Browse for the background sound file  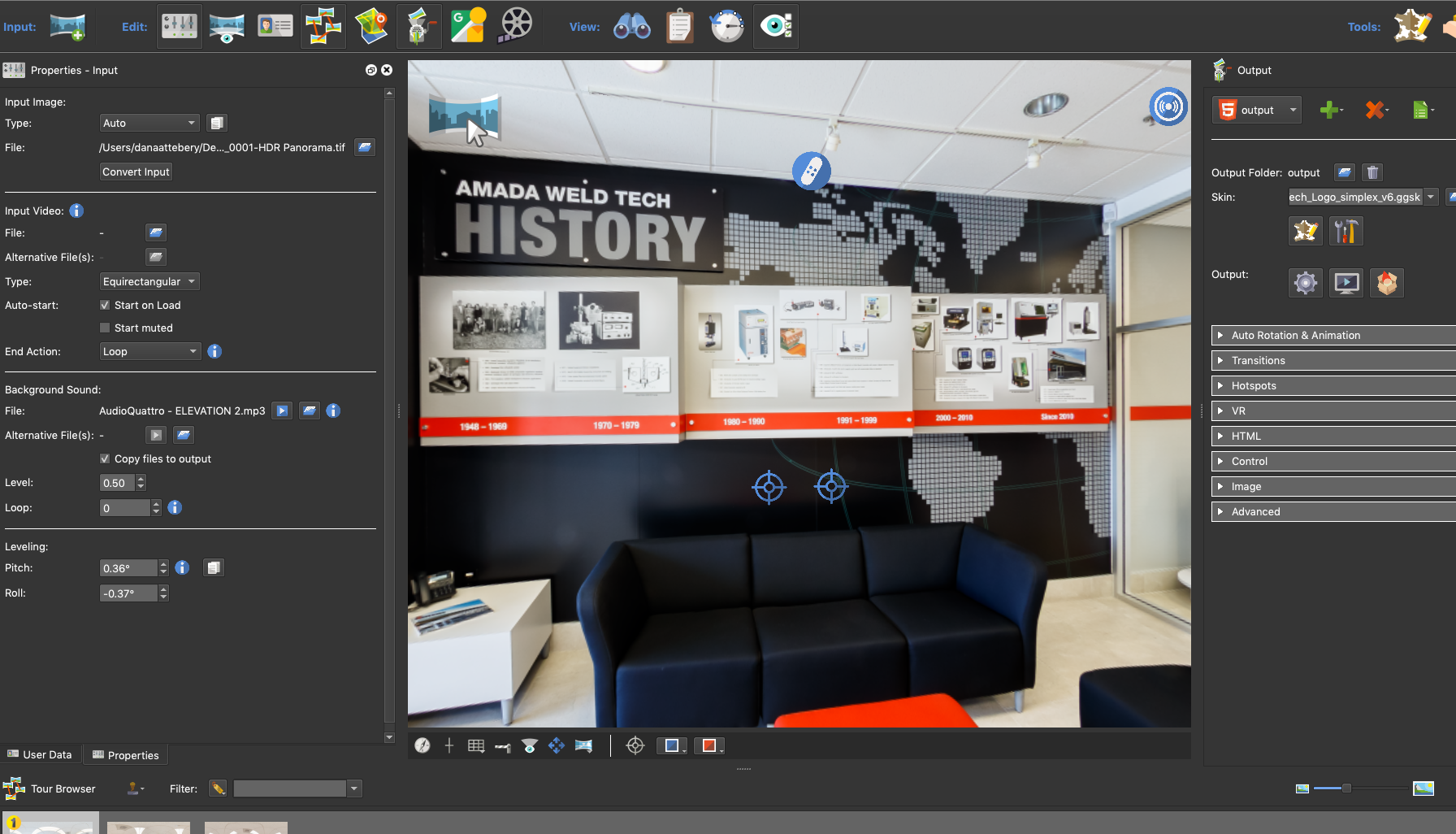click(310, 411)
